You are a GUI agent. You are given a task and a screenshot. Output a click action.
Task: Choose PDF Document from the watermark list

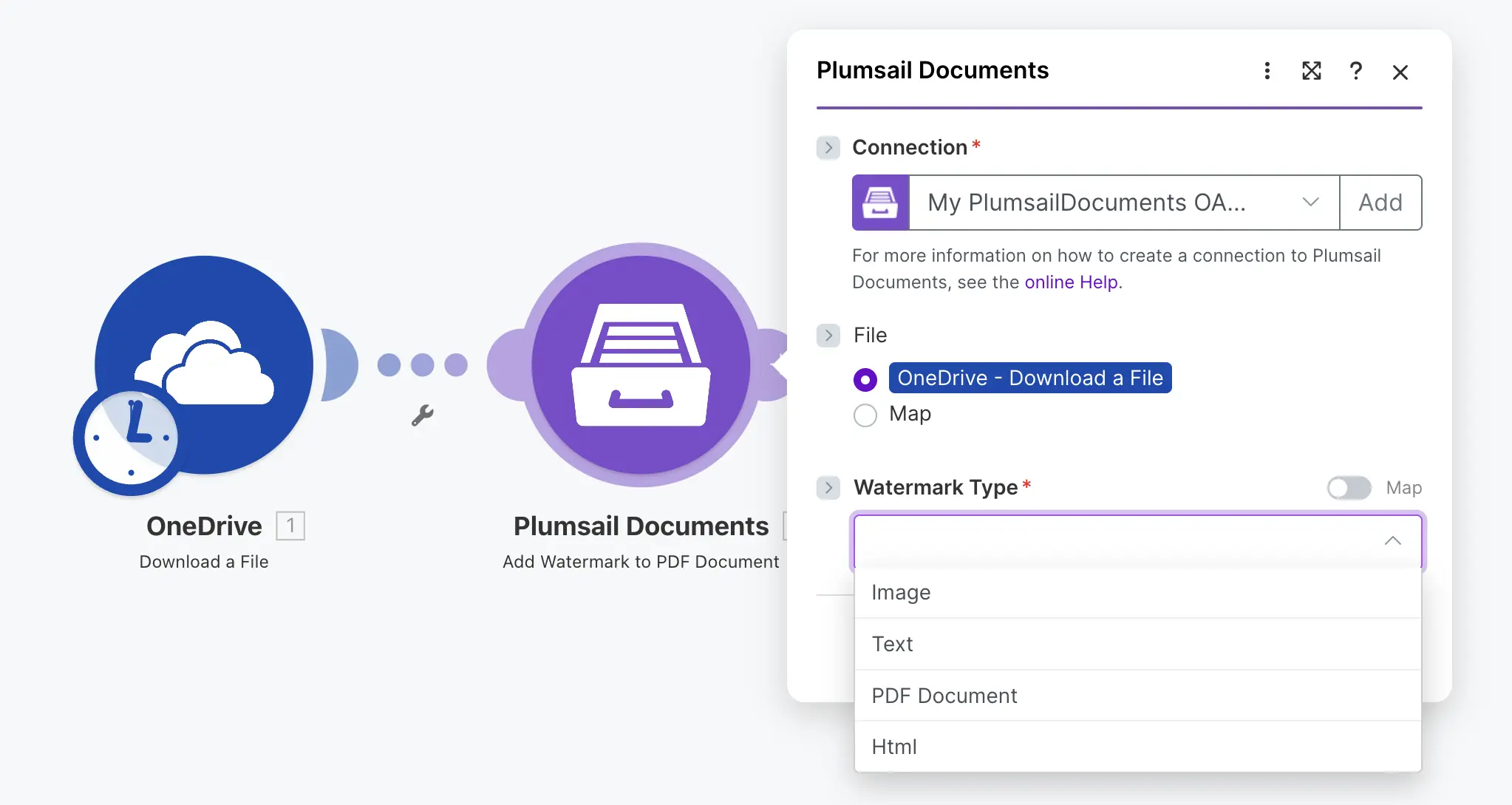tap(1138, 696)
